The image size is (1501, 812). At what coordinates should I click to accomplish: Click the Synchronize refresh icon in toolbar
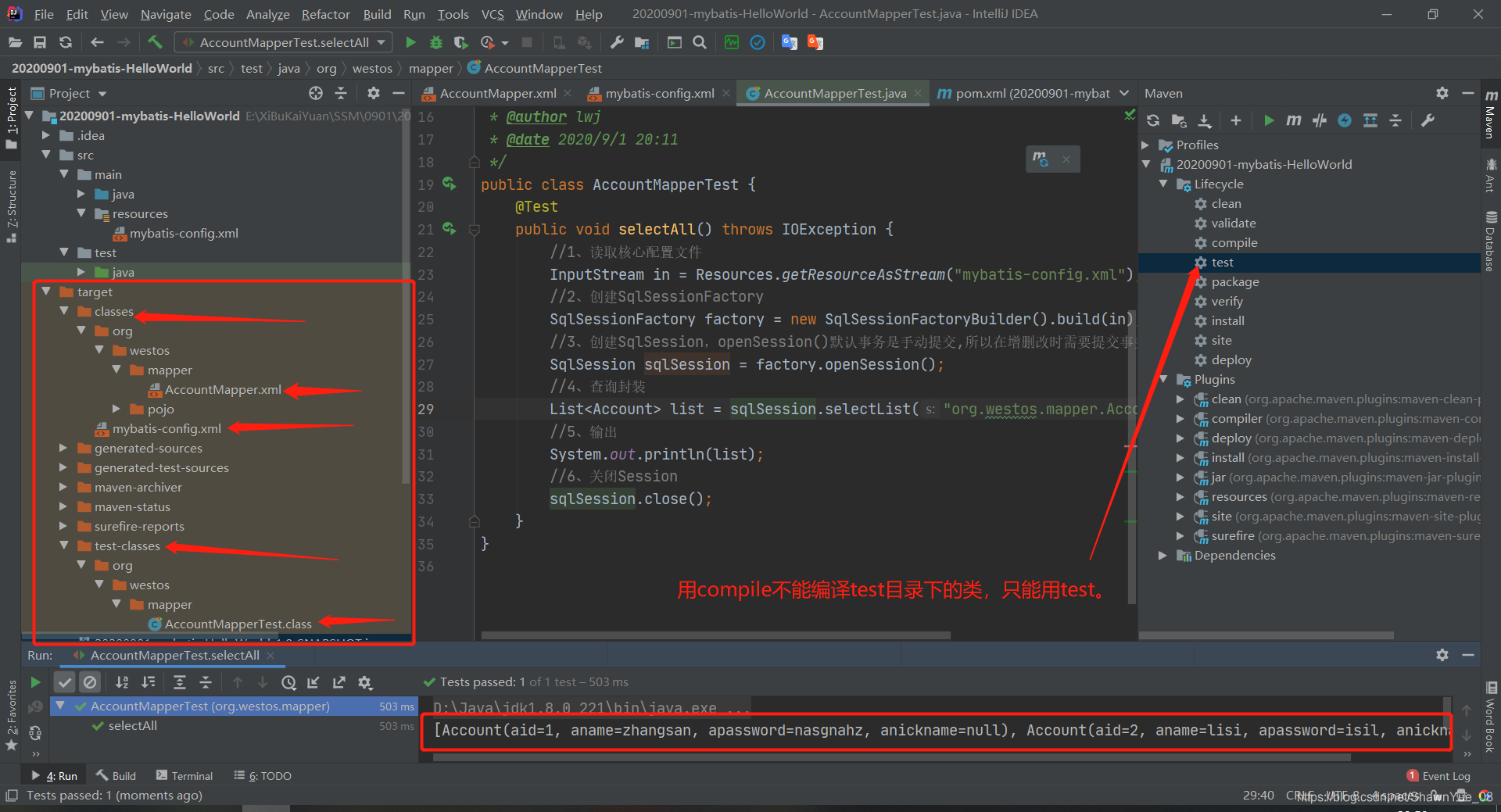click(x=66, y=42)
